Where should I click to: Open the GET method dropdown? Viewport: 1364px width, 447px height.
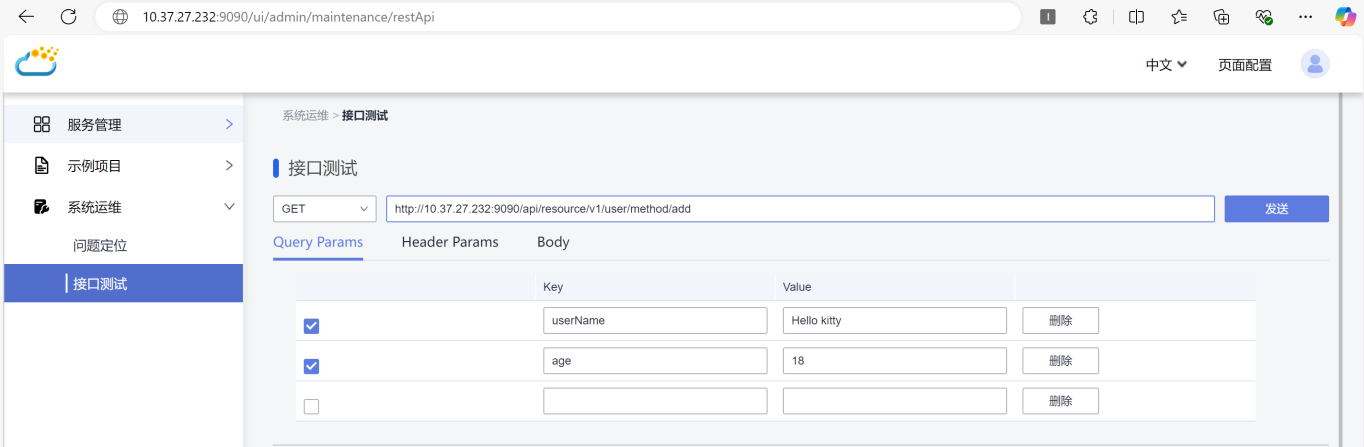[x=324, y=209]
